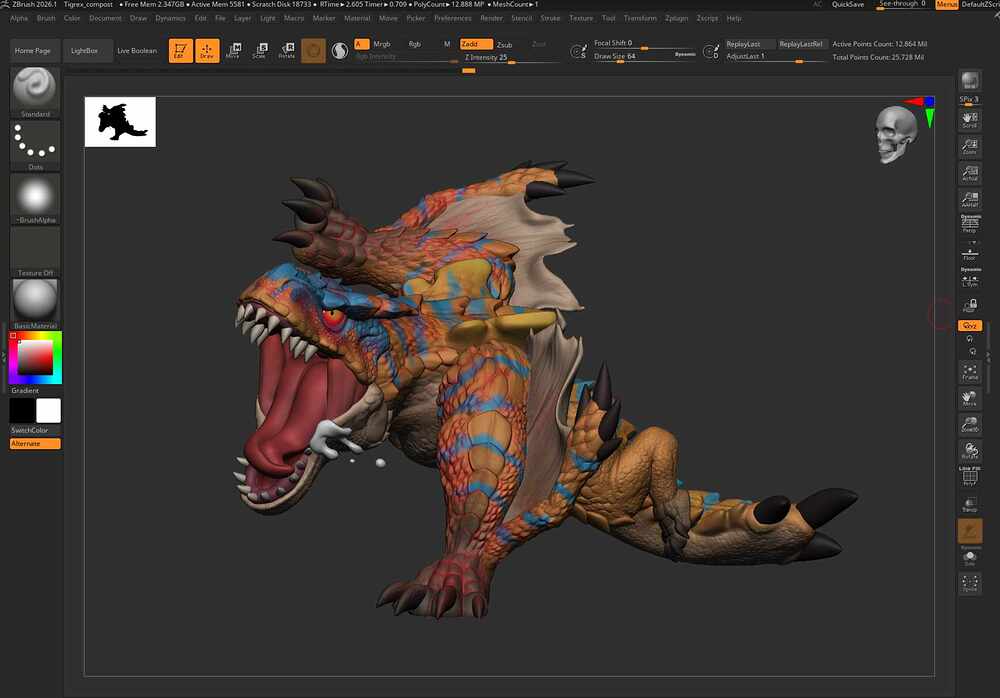The width and height of the screenshot is (1000, 698).
Task: Click the Menus button
Action: pyautogui.click(x=946, y=4)
